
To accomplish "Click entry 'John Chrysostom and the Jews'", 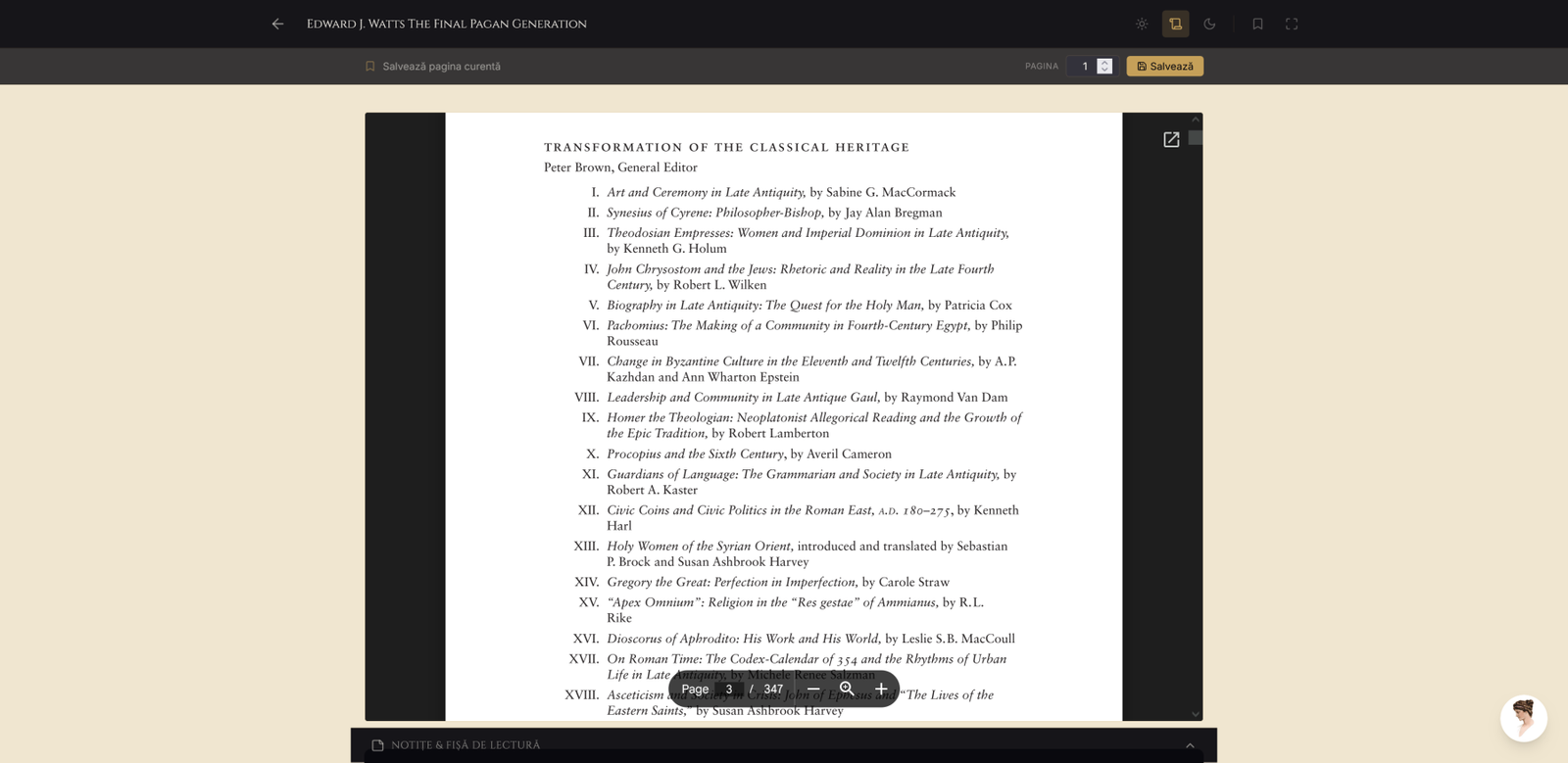I will [x=801, y=277].
